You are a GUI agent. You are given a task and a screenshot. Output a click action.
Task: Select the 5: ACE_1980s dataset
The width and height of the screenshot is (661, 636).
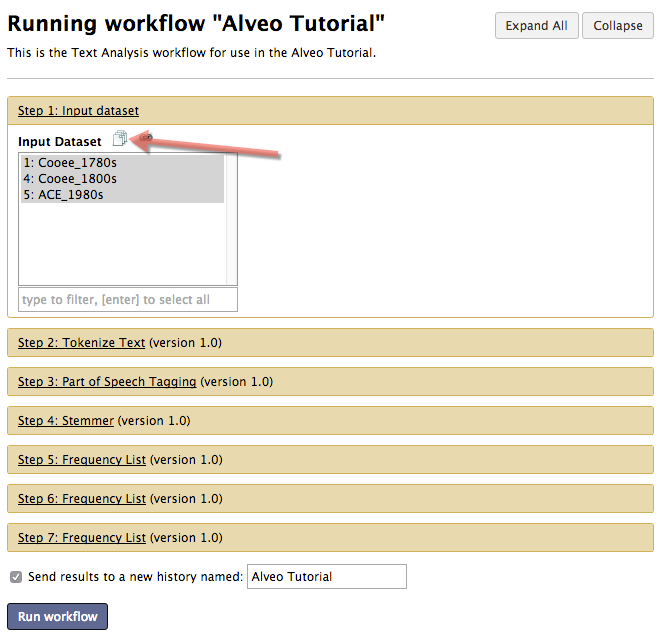(122, 195)
